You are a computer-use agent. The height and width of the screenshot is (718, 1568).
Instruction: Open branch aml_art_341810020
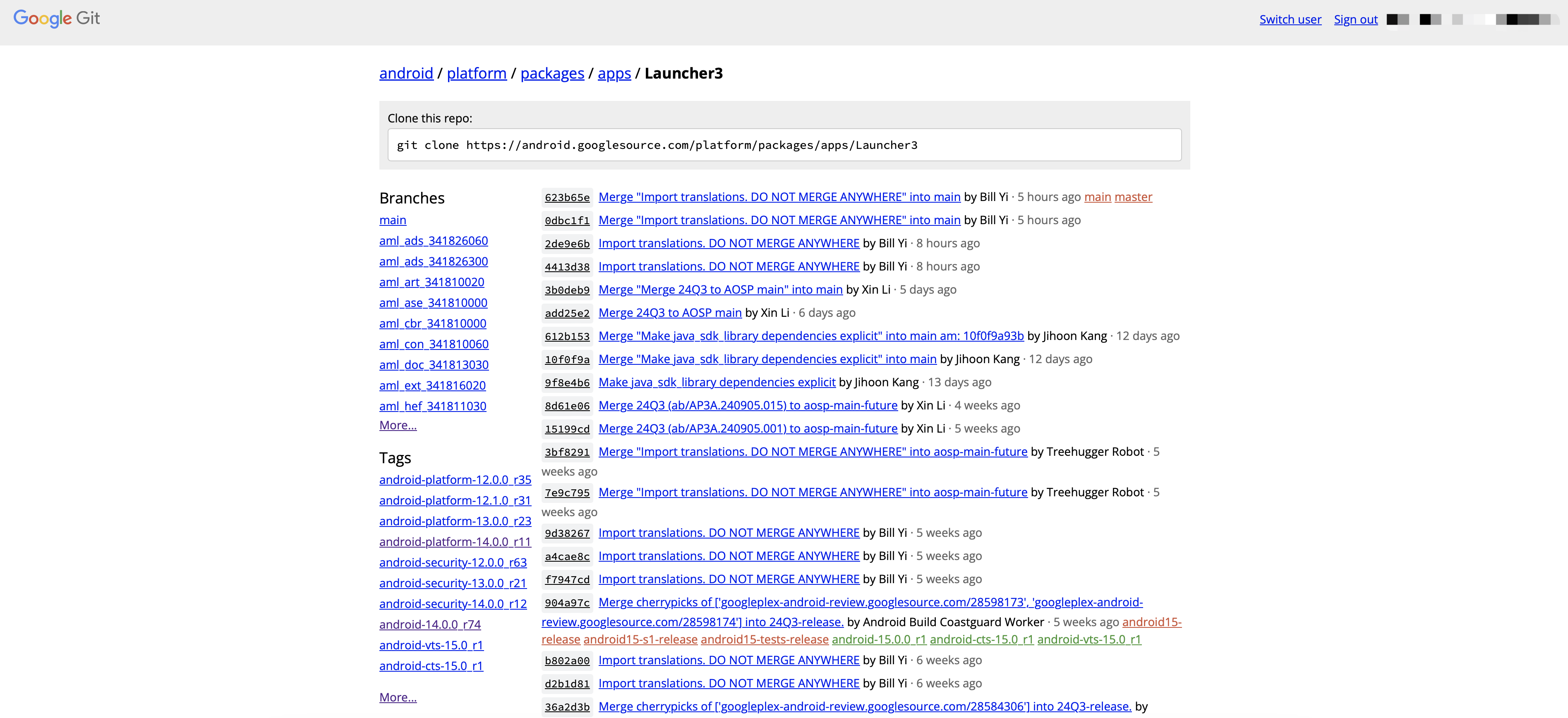(x=432, y=282)
